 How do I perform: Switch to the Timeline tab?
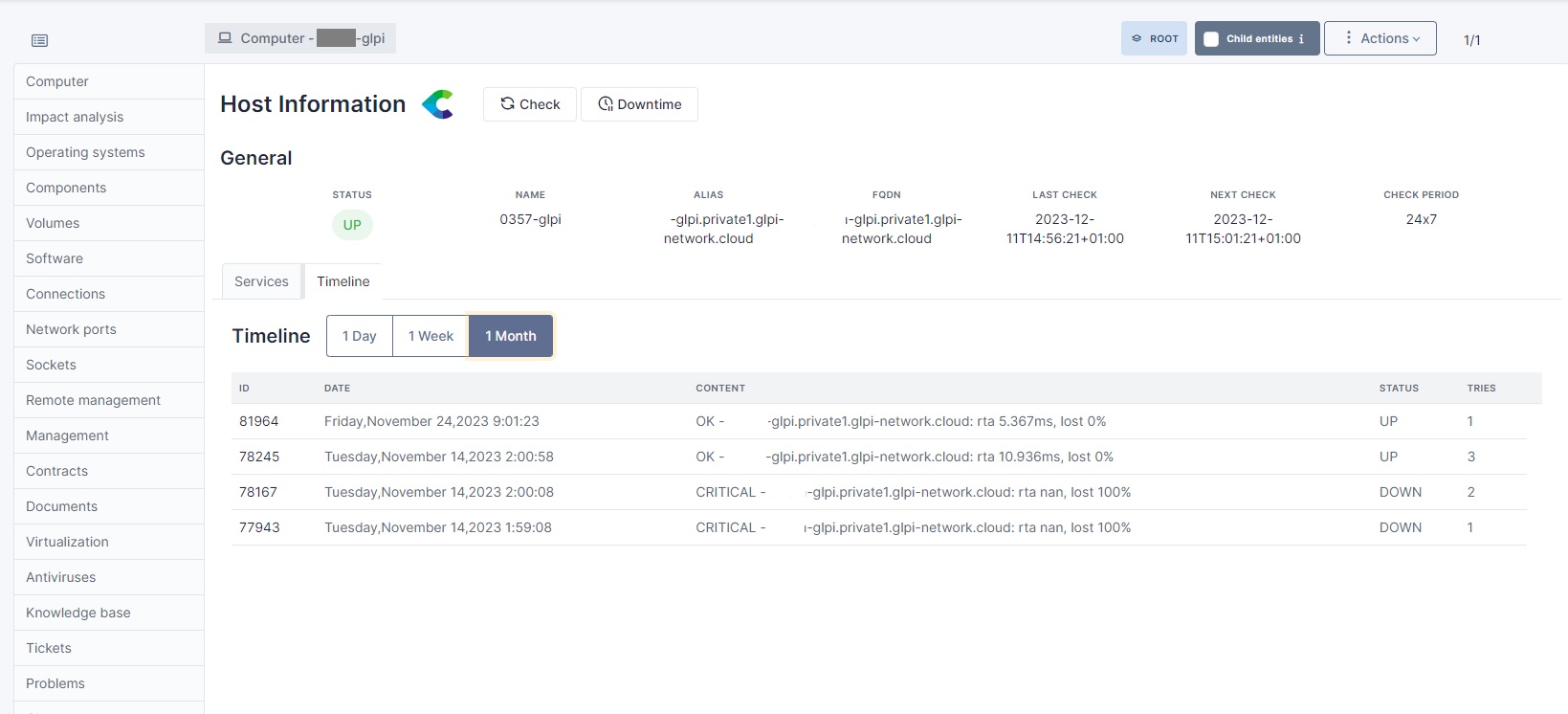342,281
